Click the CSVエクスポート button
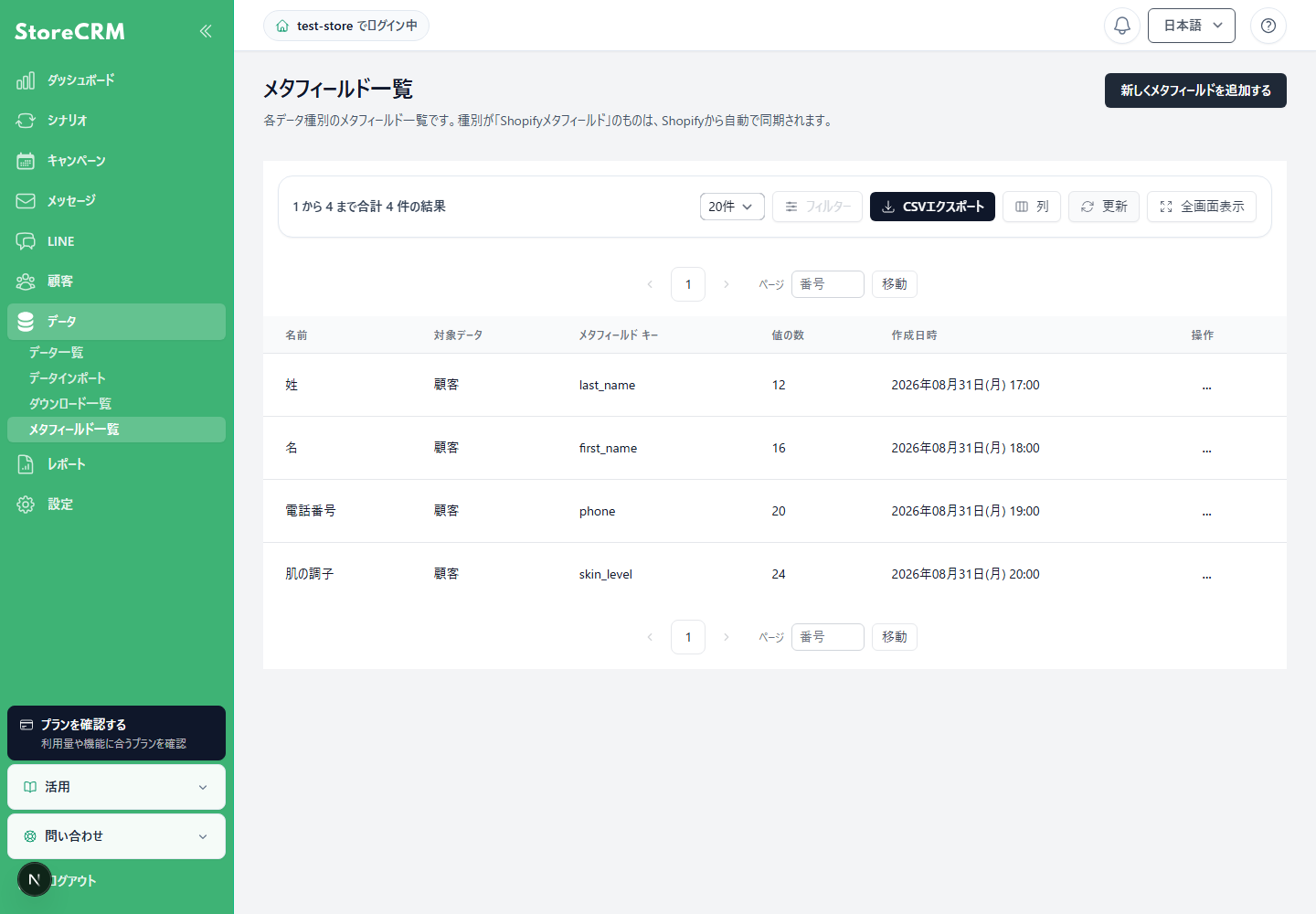 click(x=932, y=207)
